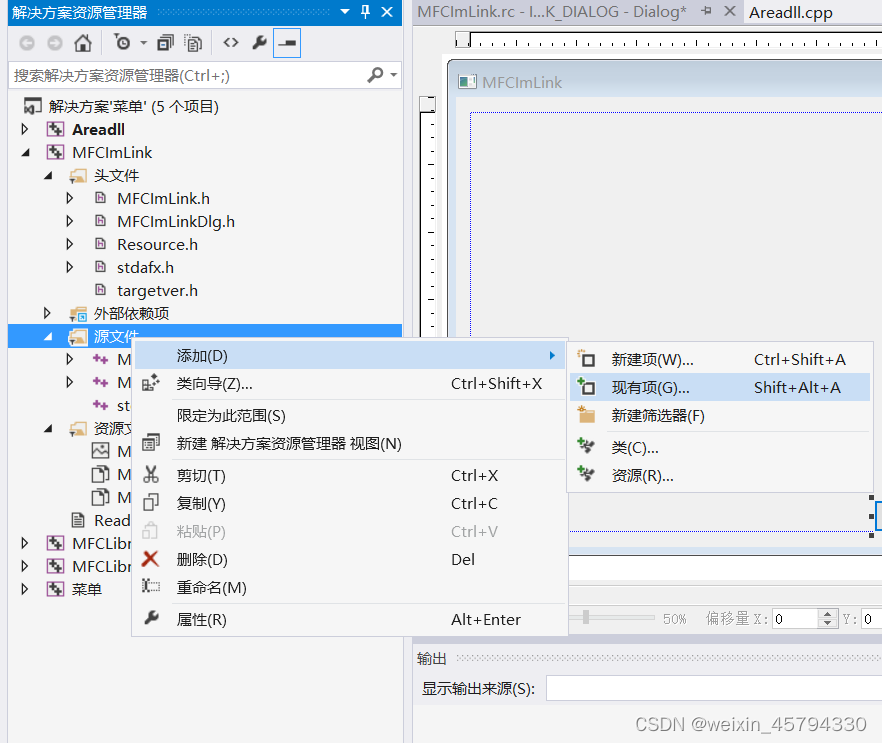Click the pending changes filter clock icon
882x743 pixels.
120,43
